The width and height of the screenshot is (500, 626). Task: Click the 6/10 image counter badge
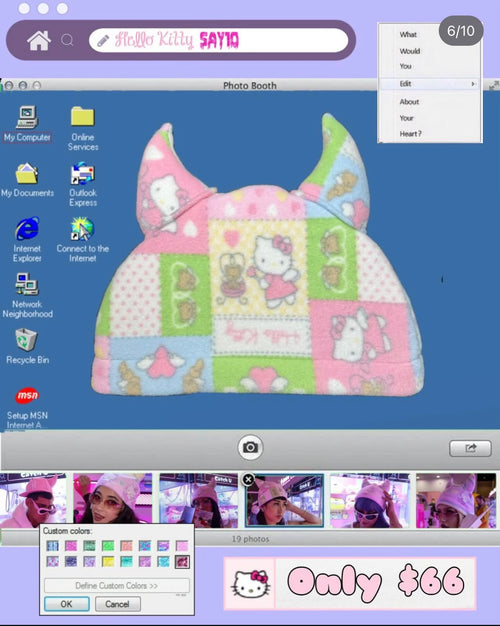click(461, 31)
